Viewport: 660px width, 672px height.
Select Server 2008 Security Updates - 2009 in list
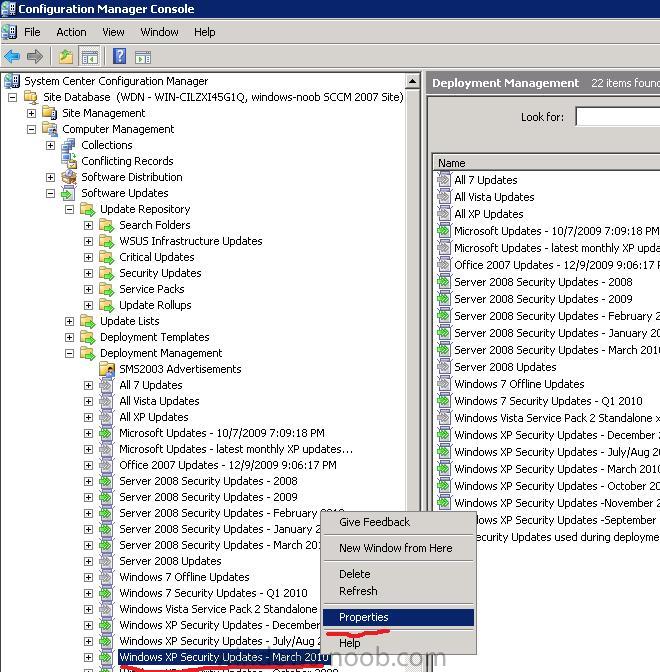[543, 299]
